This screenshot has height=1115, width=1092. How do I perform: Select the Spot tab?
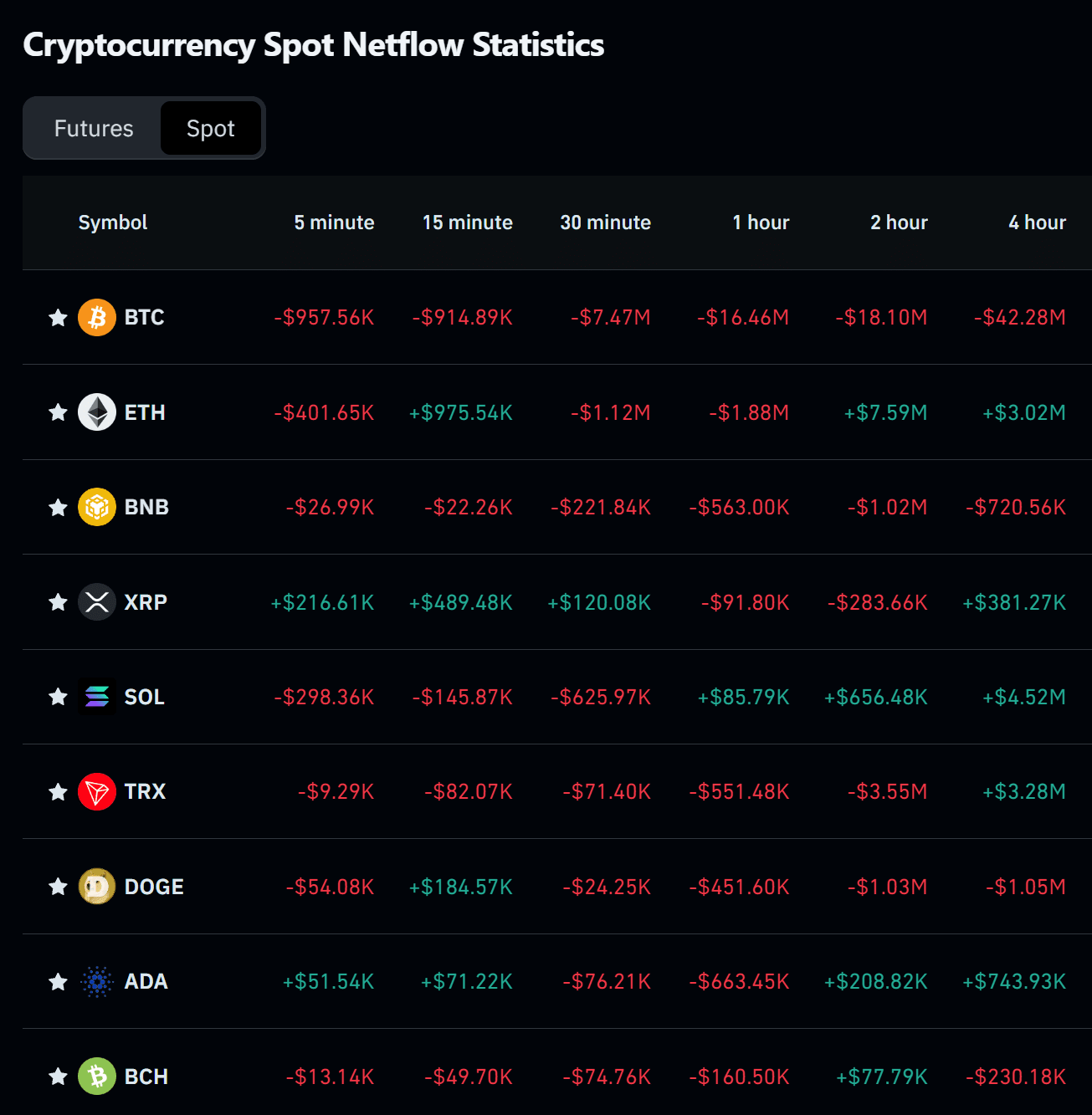[211, 129]
